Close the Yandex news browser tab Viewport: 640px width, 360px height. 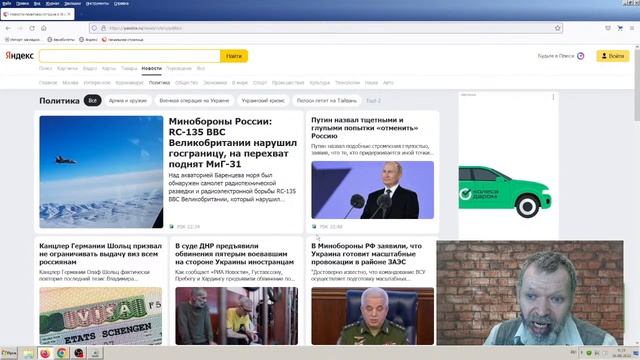69,14
